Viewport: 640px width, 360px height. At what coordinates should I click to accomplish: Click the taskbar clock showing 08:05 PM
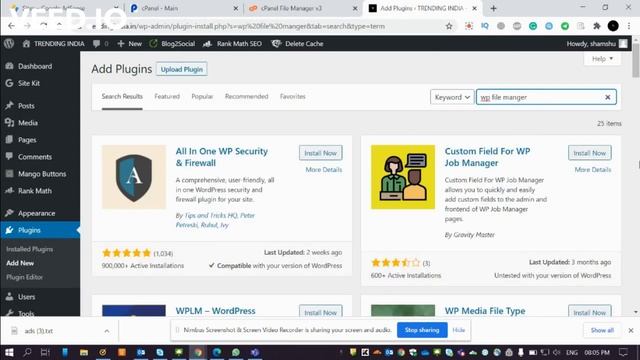coord(597,352)
